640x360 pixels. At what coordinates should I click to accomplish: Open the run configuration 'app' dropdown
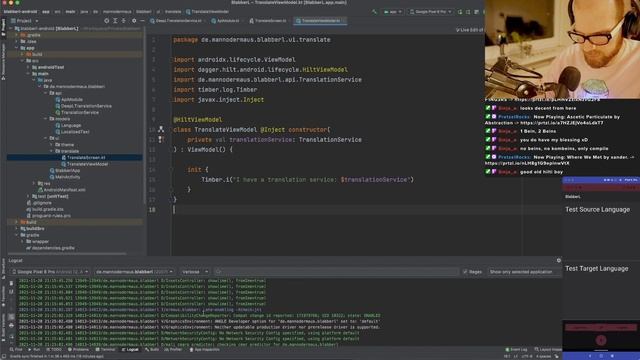click(x=393, y=12)
